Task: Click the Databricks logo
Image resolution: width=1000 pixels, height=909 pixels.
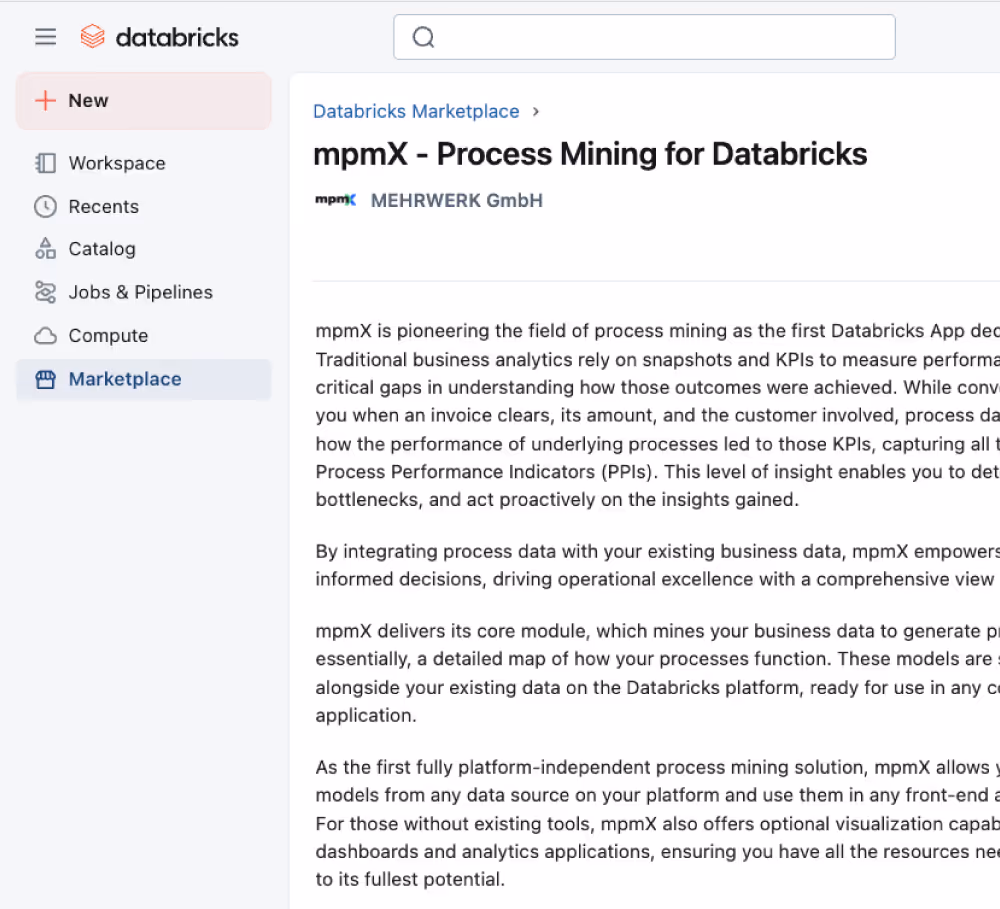Action: tap(159, 37)
